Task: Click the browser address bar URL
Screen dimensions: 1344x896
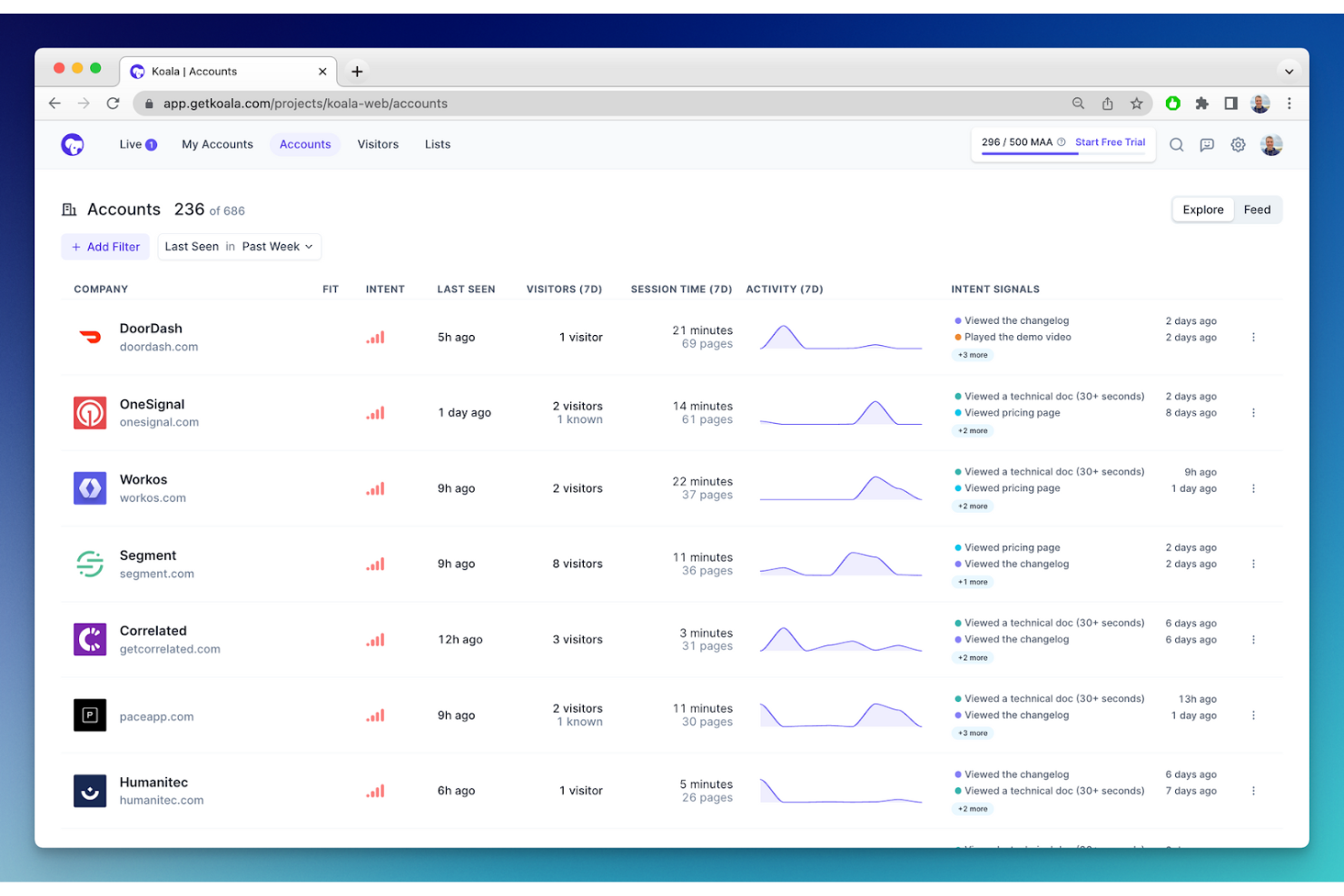Action: [x=305, y=103]
